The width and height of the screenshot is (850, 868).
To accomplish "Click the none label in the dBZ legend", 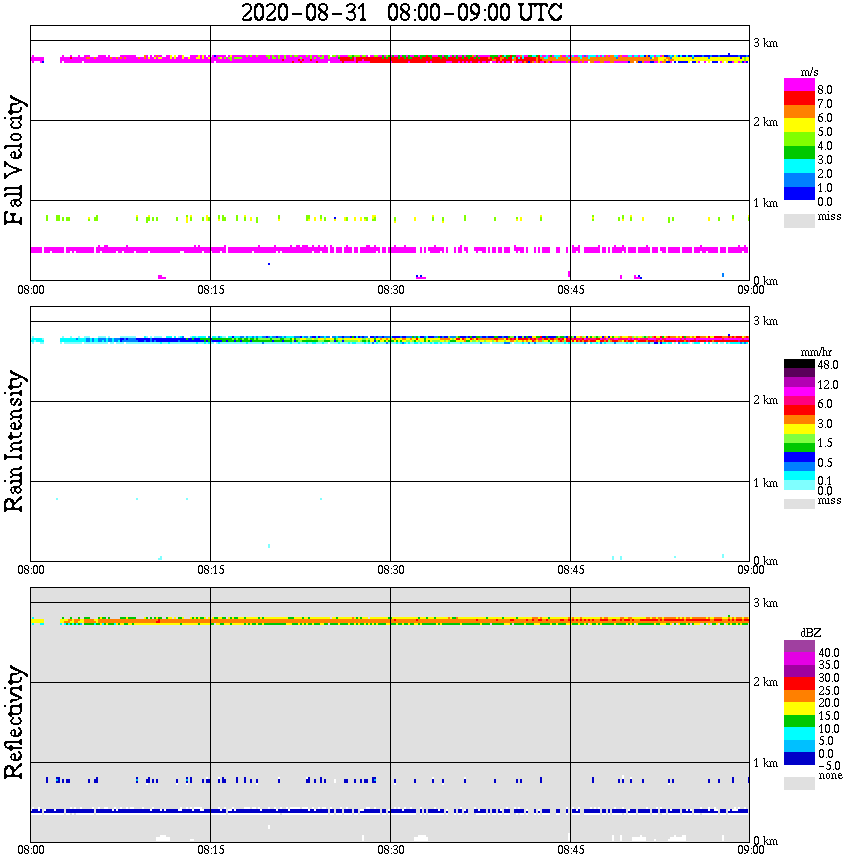I will click(830, 776).
